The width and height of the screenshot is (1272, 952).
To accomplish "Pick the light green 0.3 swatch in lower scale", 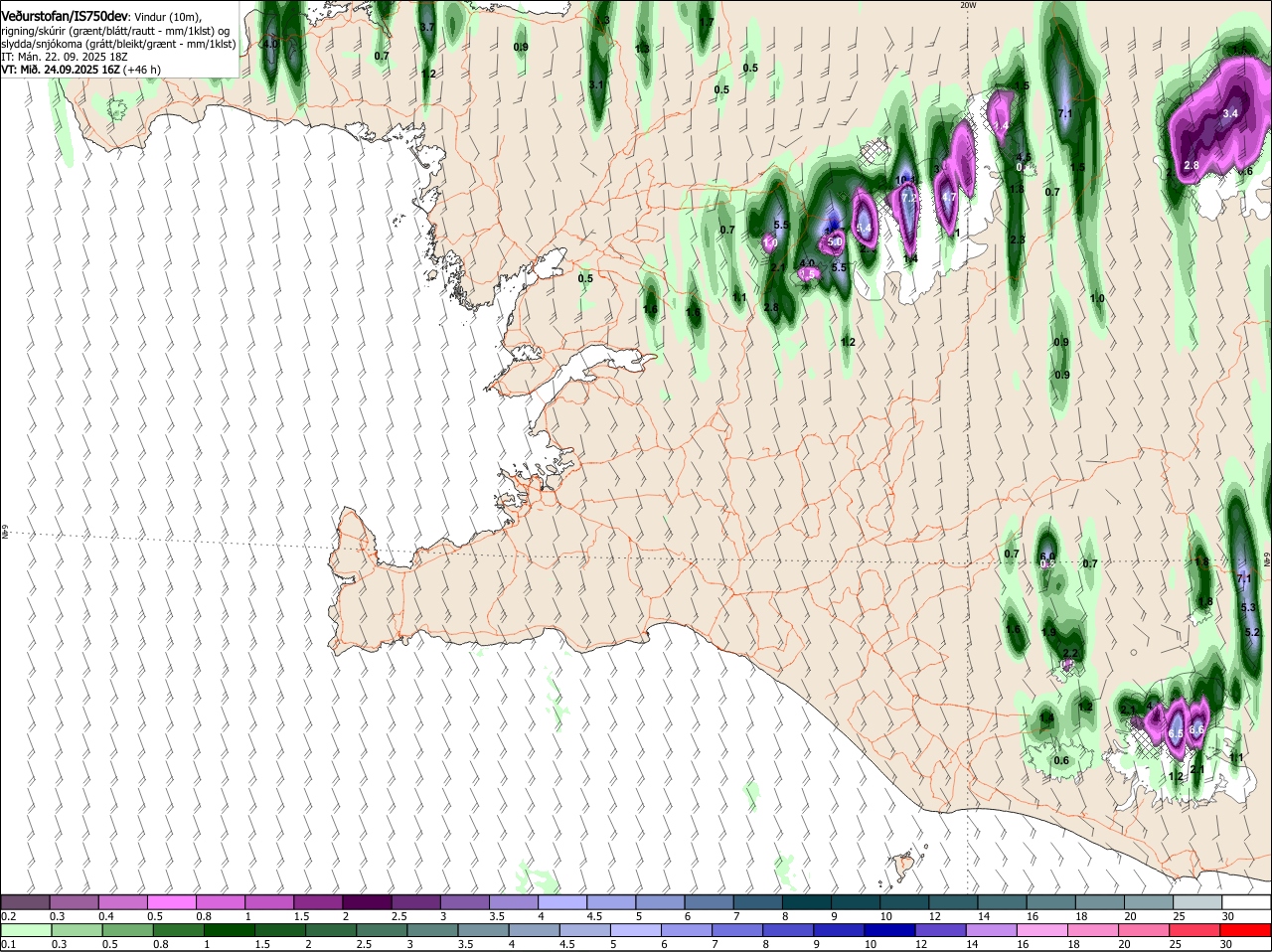I will (x=78, y=930).
